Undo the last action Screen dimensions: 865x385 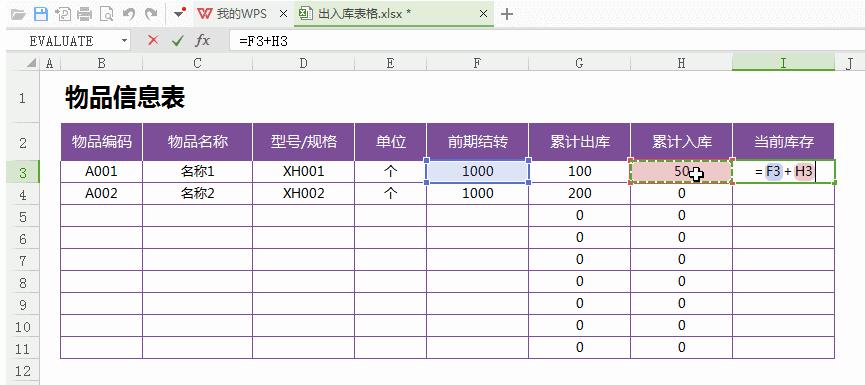[x=129, y=14]
